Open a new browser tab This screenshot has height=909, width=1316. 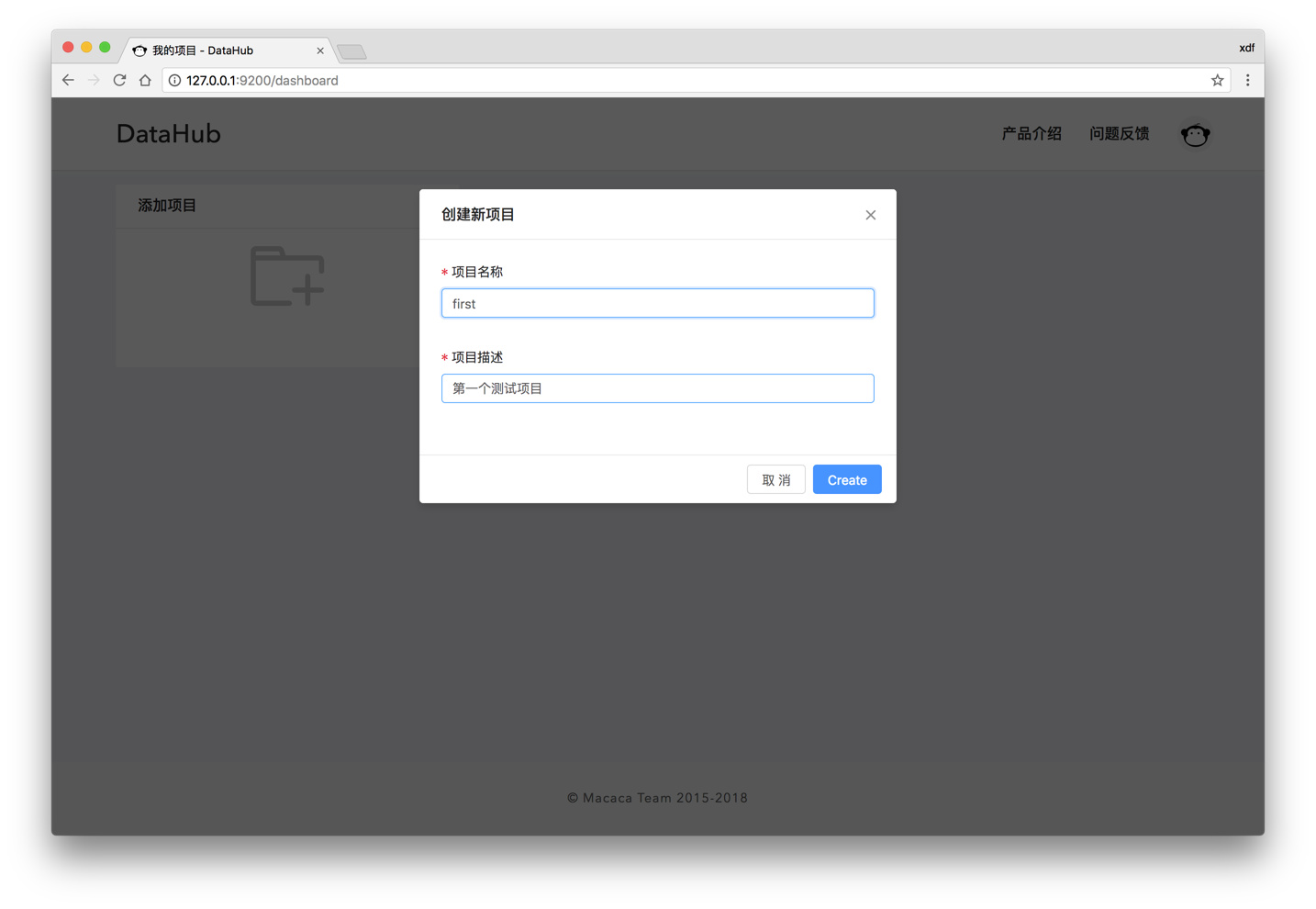click(x=351, y=51)
